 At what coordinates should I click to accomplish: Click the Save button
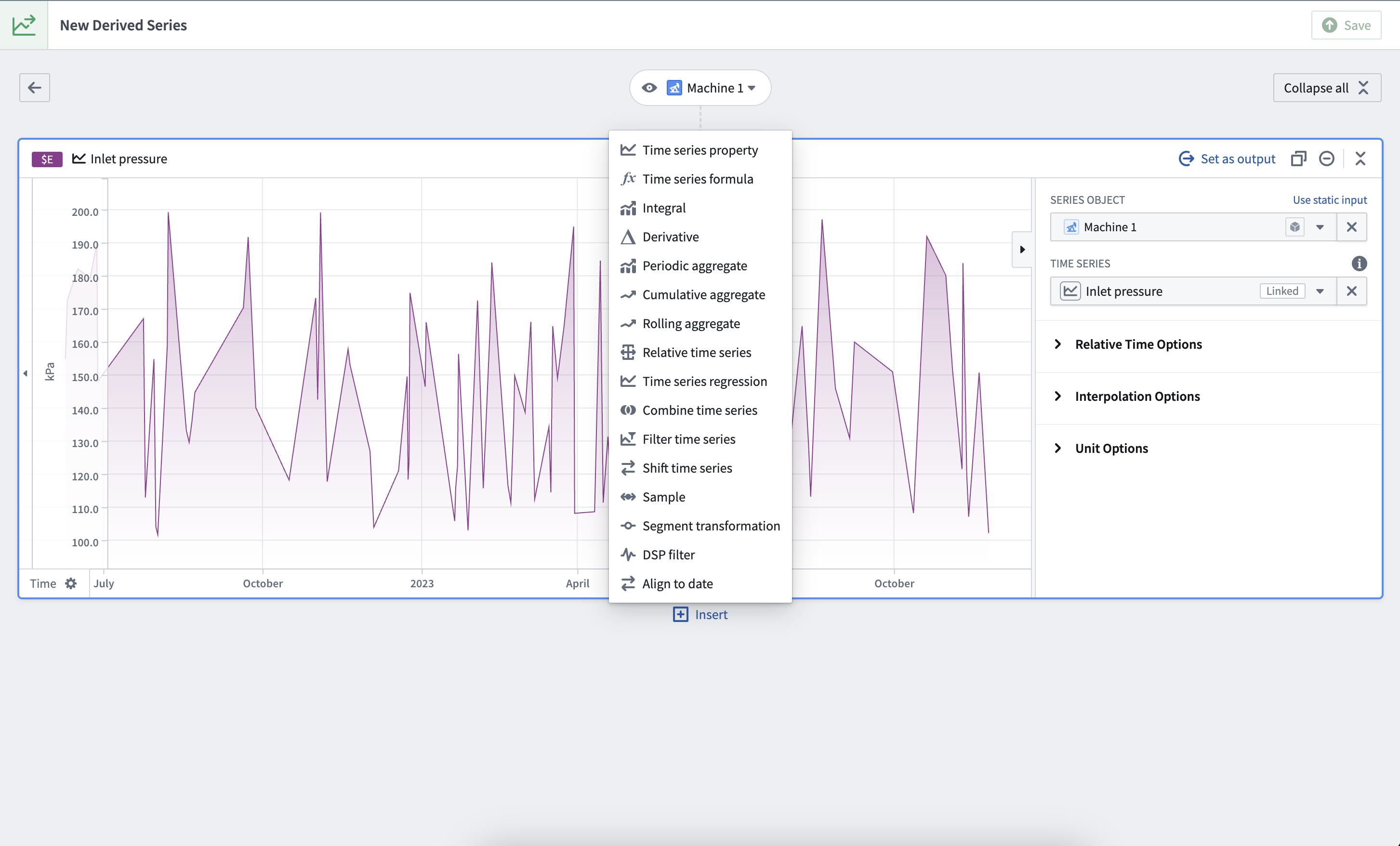(x=1346, y=25)
